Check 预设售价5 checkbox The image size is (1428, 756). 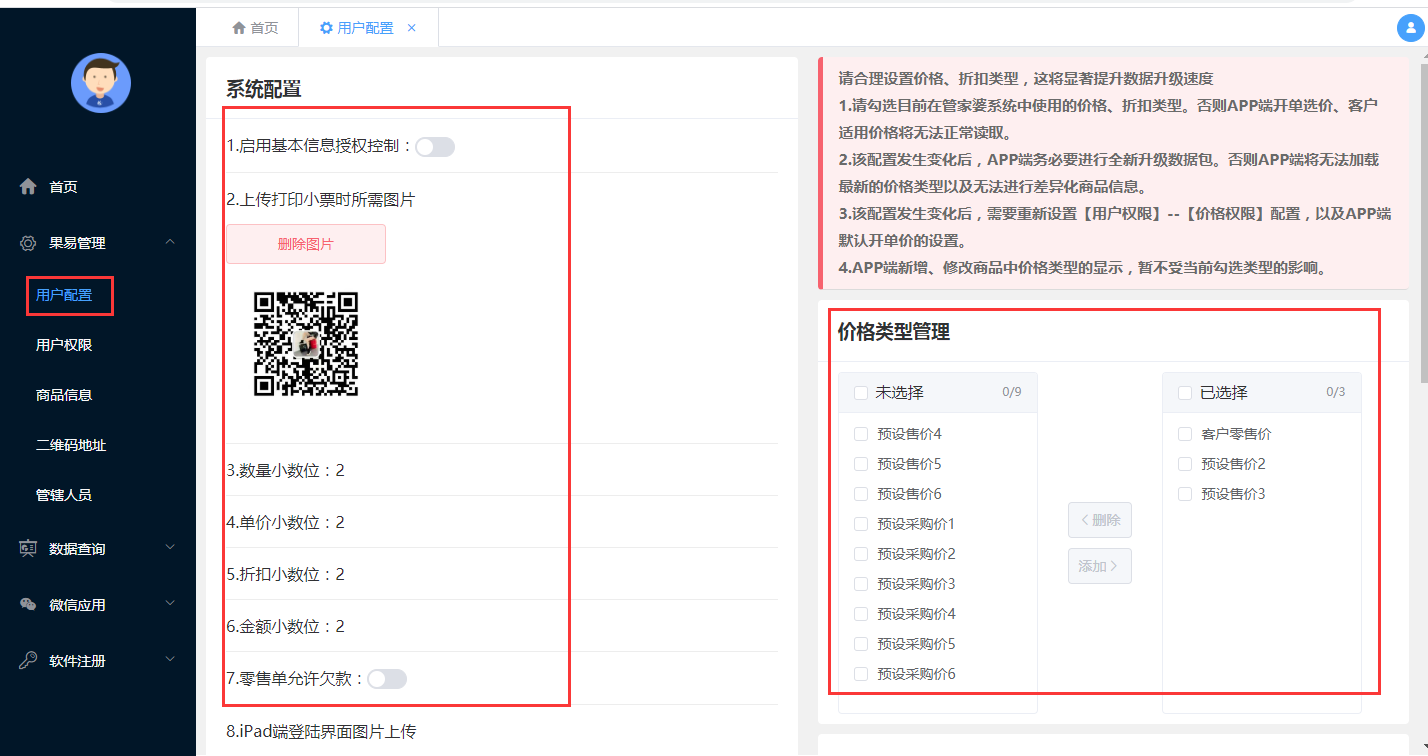click(861, 464)
